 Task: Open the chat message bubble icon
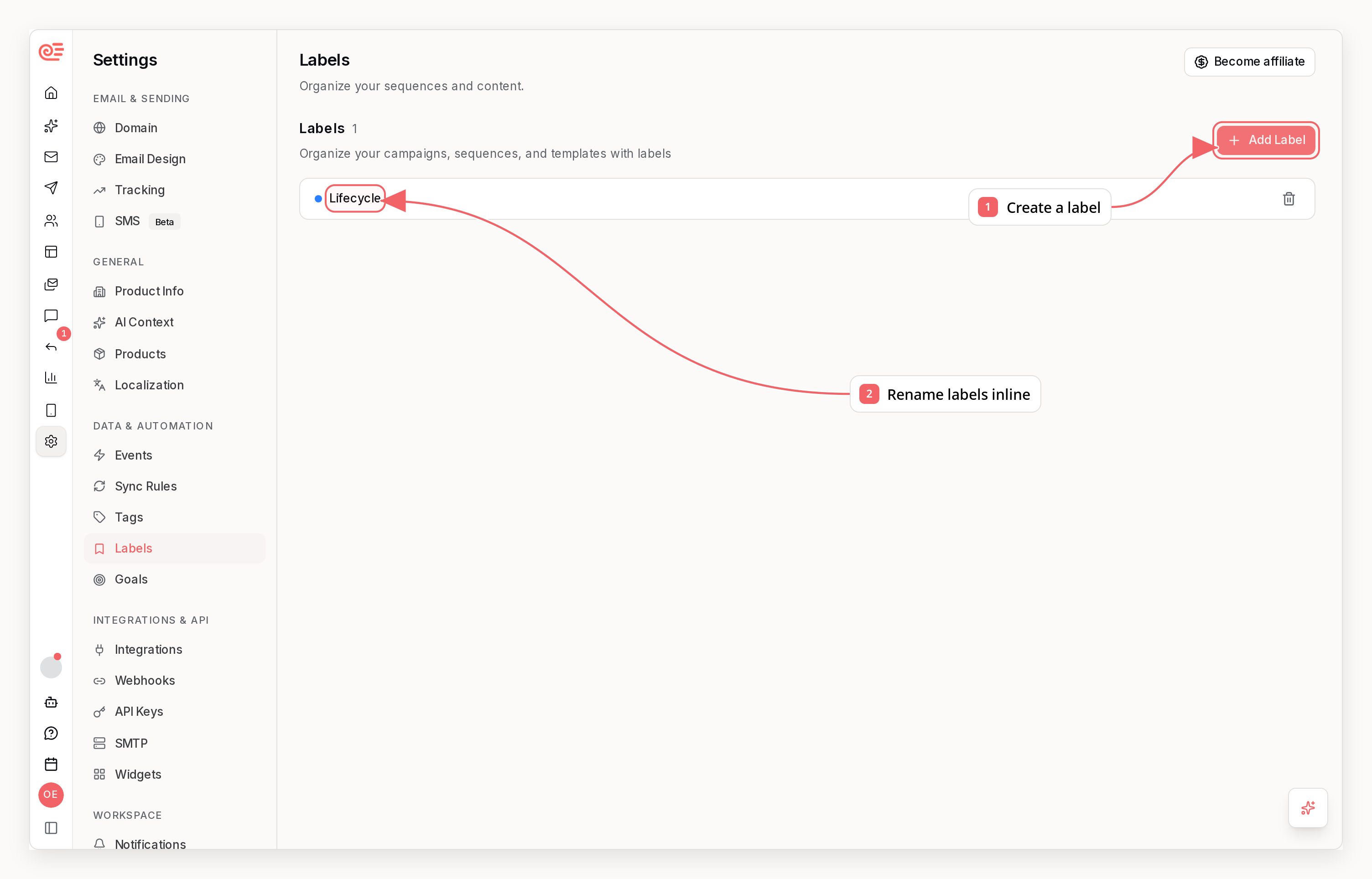point(51,315)
